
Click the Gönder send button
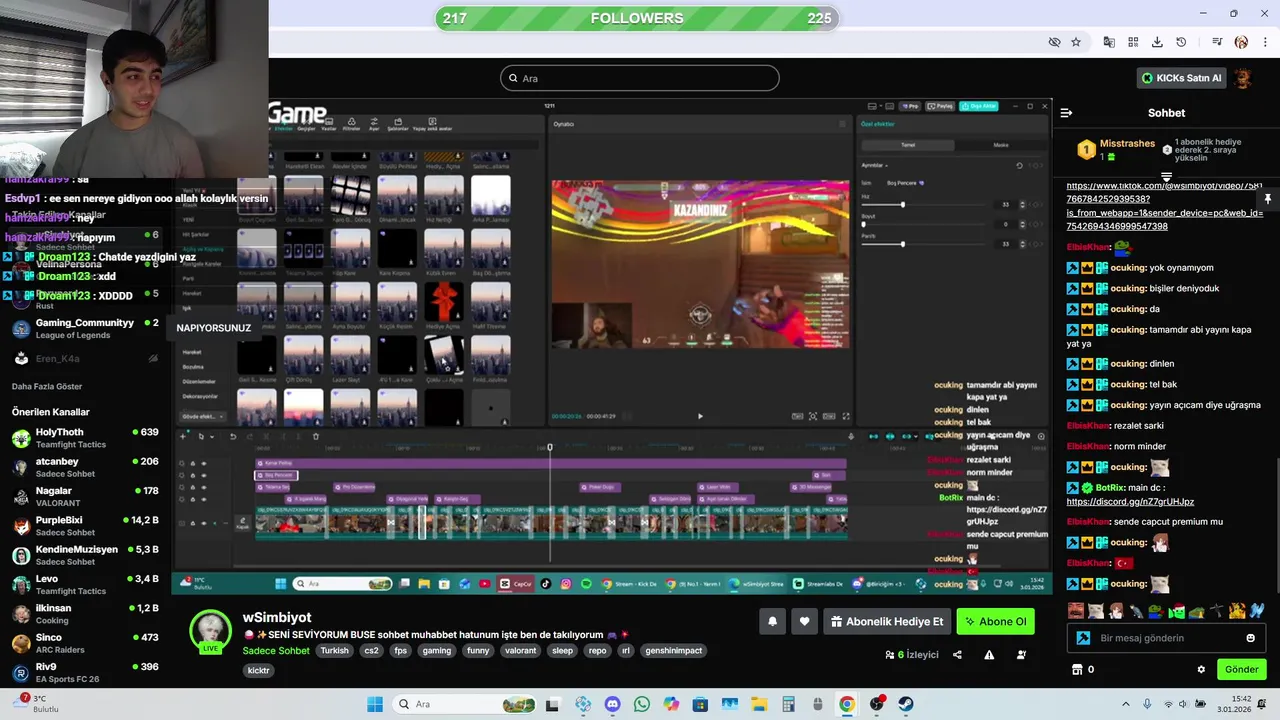[1241, 669]
